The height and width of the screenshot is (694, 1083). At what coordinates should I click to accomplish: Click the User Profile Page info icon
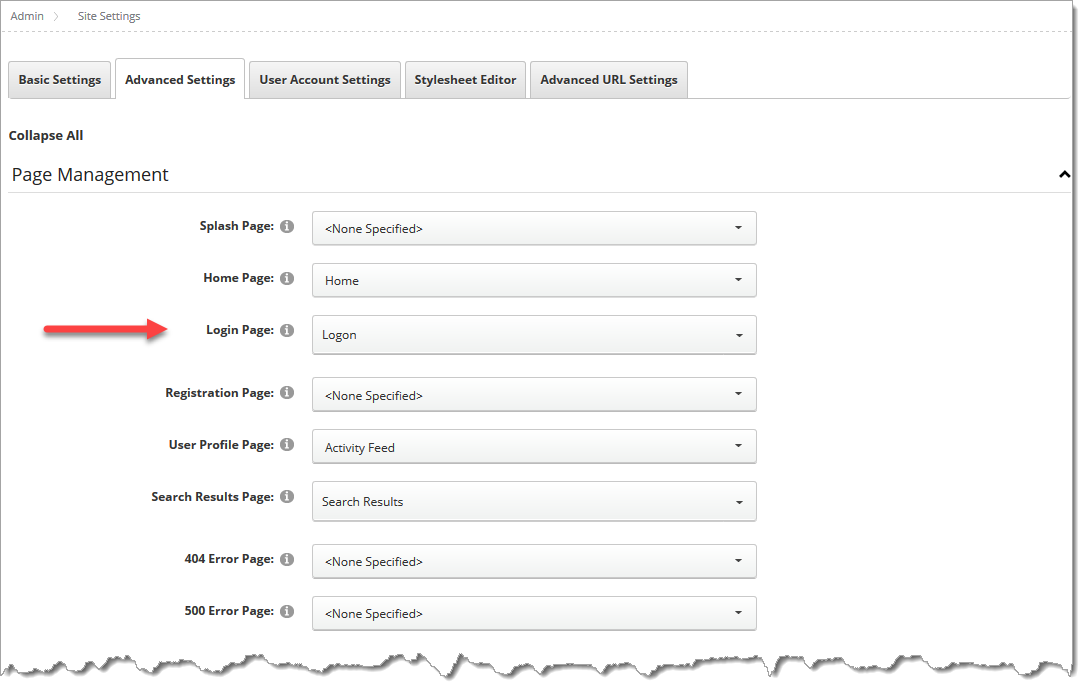pos(287,444)
